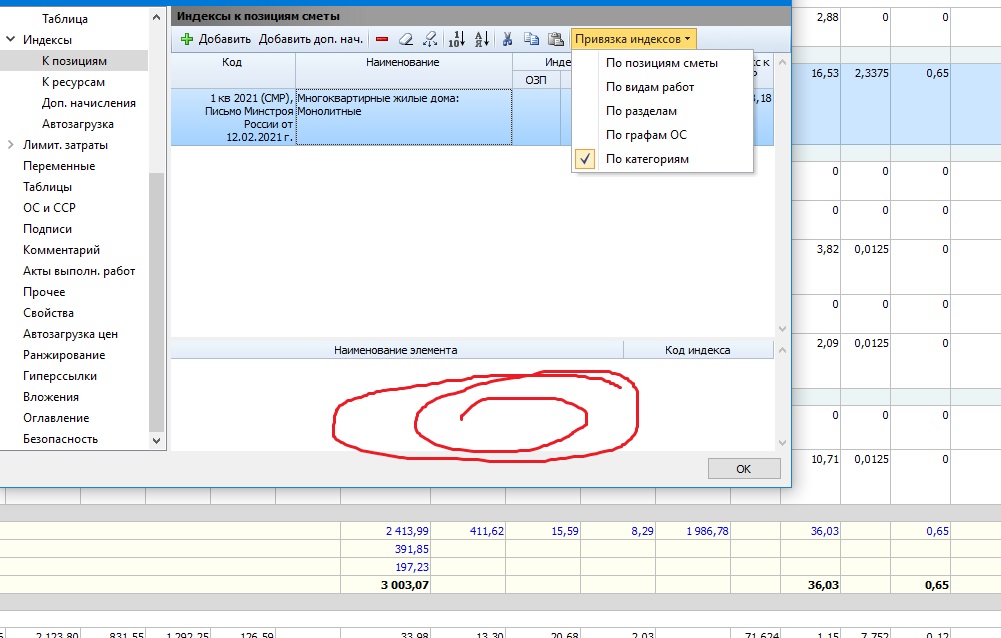1001x638 pixels.
Task: Click Добавить доп. нач. button
Action: point(310,39)
